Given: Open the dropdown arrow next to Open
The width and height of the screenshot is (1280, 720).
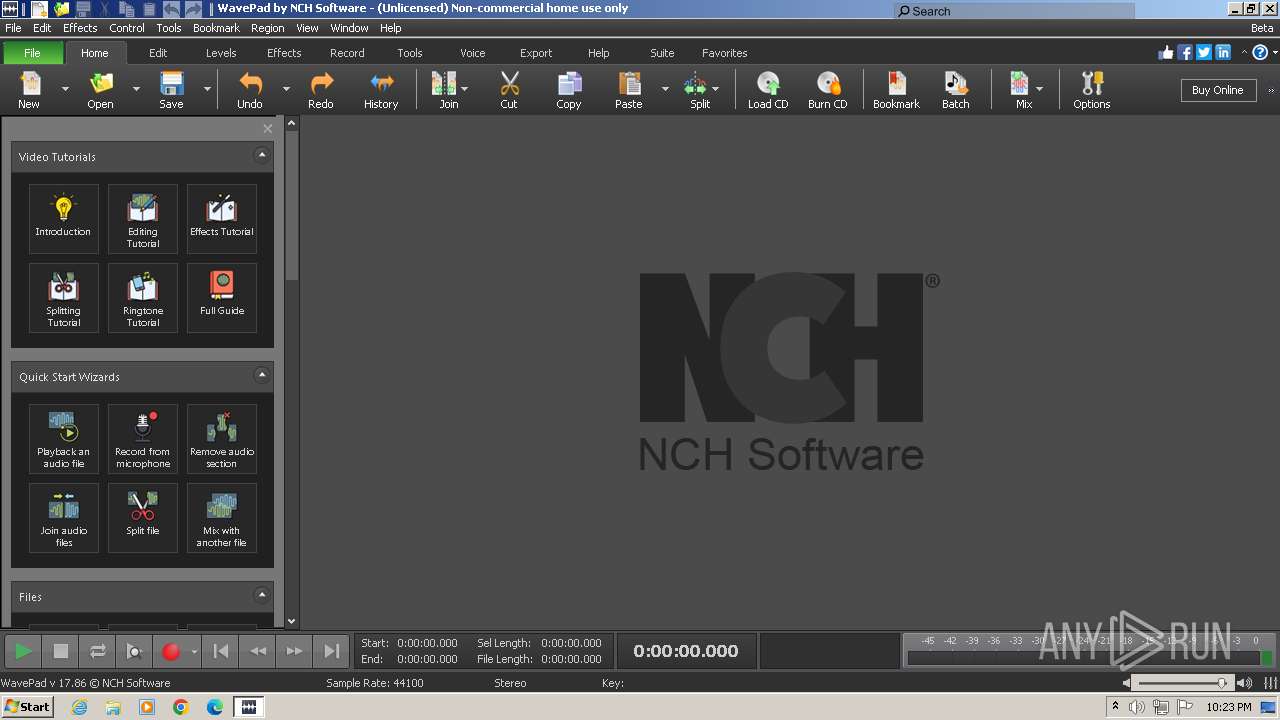Looking at the screenshot, I should pyautogui.click(x=136, y=89).
